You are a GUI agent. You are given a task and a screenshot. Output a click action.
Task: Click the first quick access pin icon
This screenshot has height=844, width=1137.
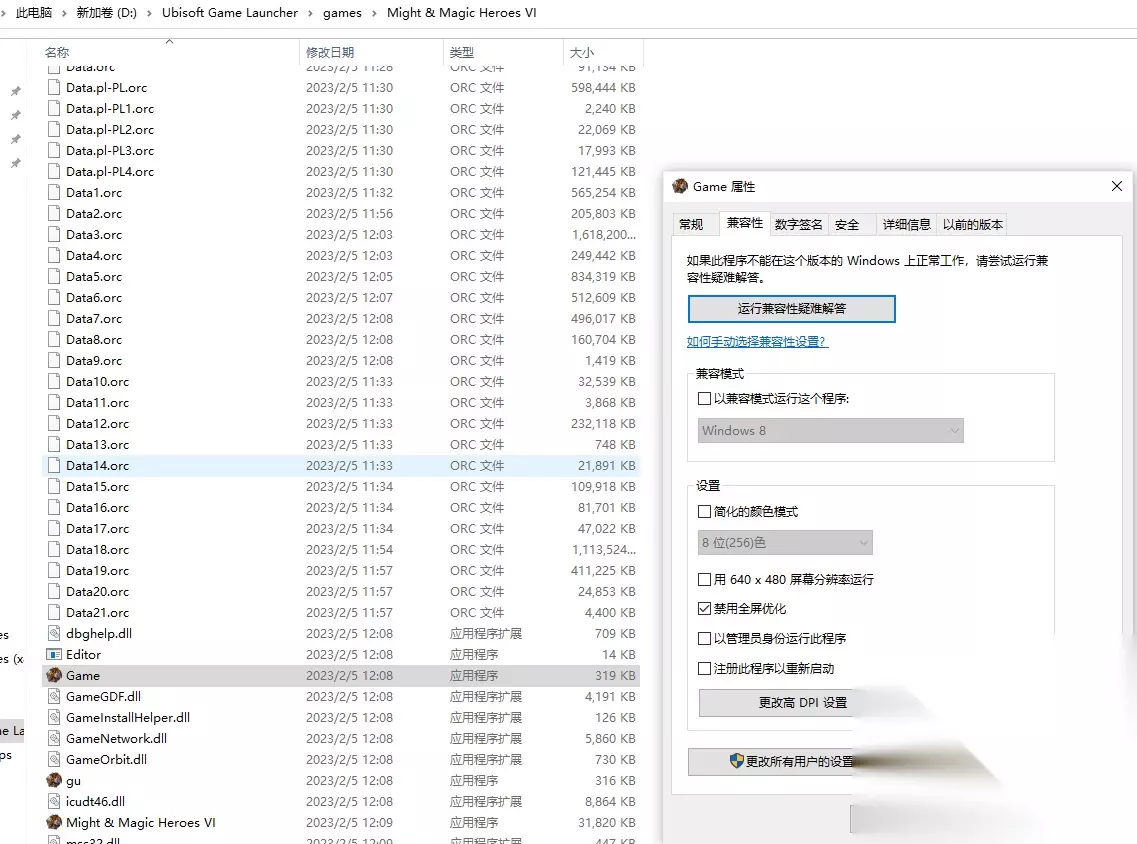(15, 91)
